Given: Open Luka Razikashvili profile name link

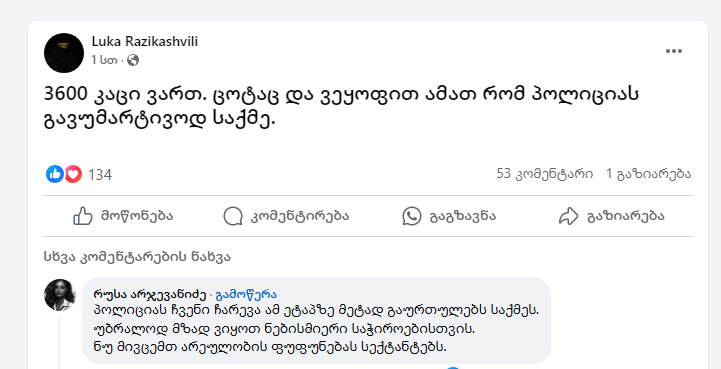Looking at the screenshot, I should pyautogui.click(x=145, y=42).
